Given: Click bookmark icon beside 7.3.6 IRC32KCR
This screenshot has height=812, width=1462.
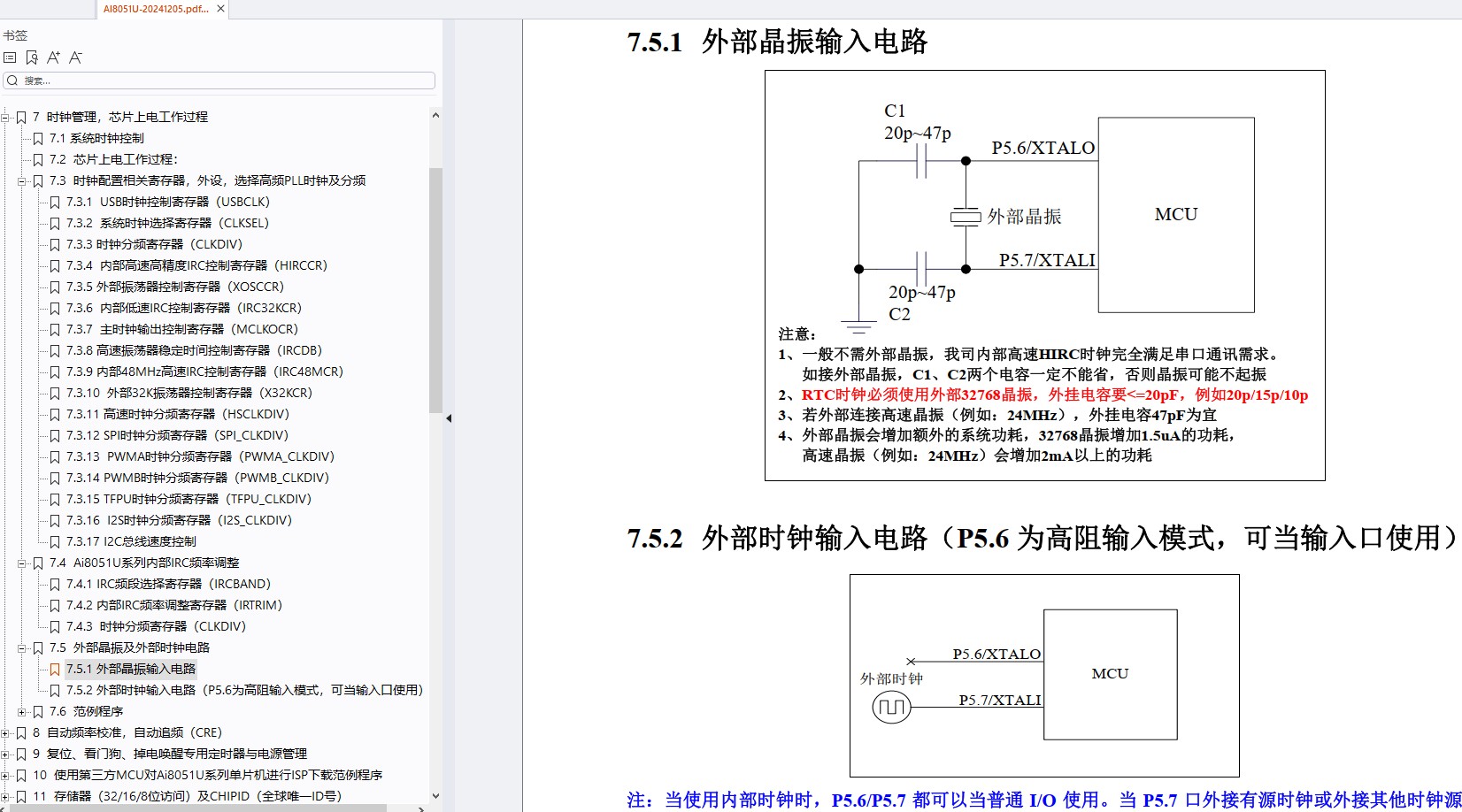Looking at the screenshot, I should click(x=55, y=308).
